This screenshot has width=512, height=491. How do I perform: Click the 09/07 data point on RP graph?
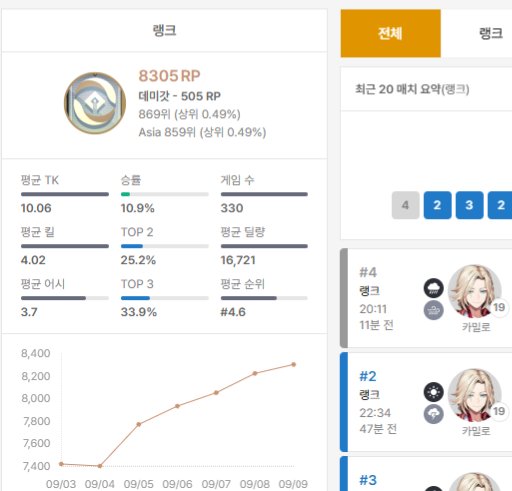click(216, 393)
